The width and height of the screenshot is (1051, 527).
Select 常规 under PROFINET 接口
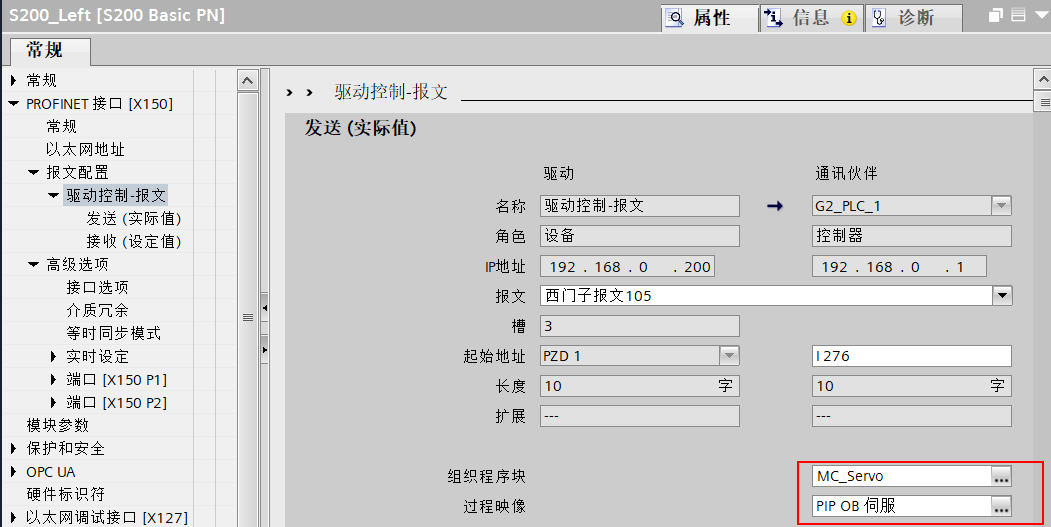point(61,127)
